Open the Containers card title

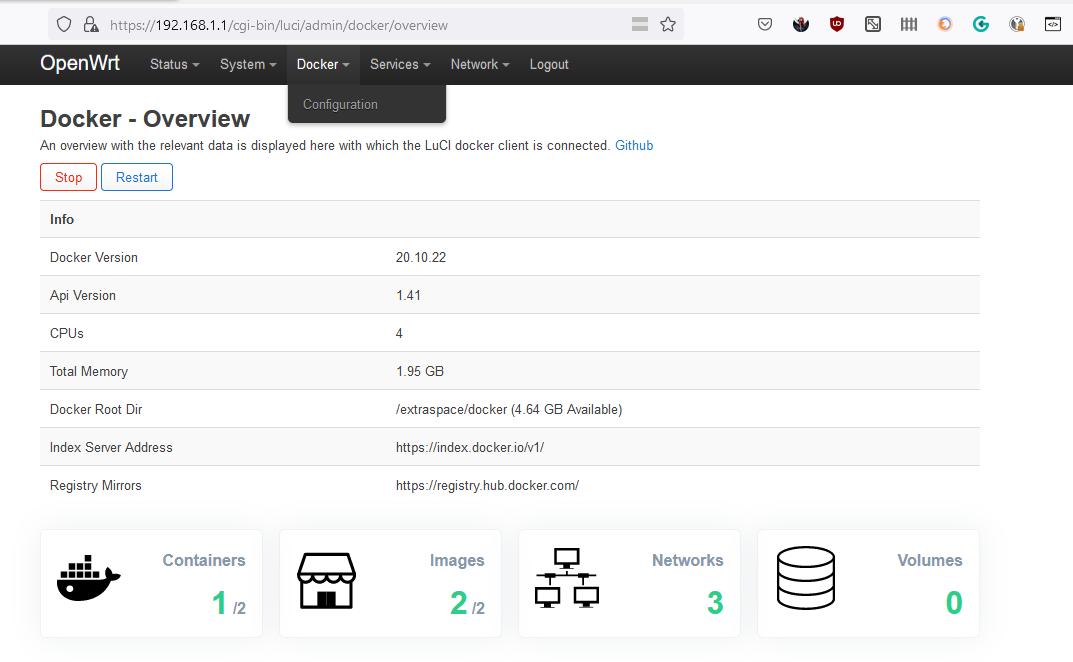click(204, 560)
